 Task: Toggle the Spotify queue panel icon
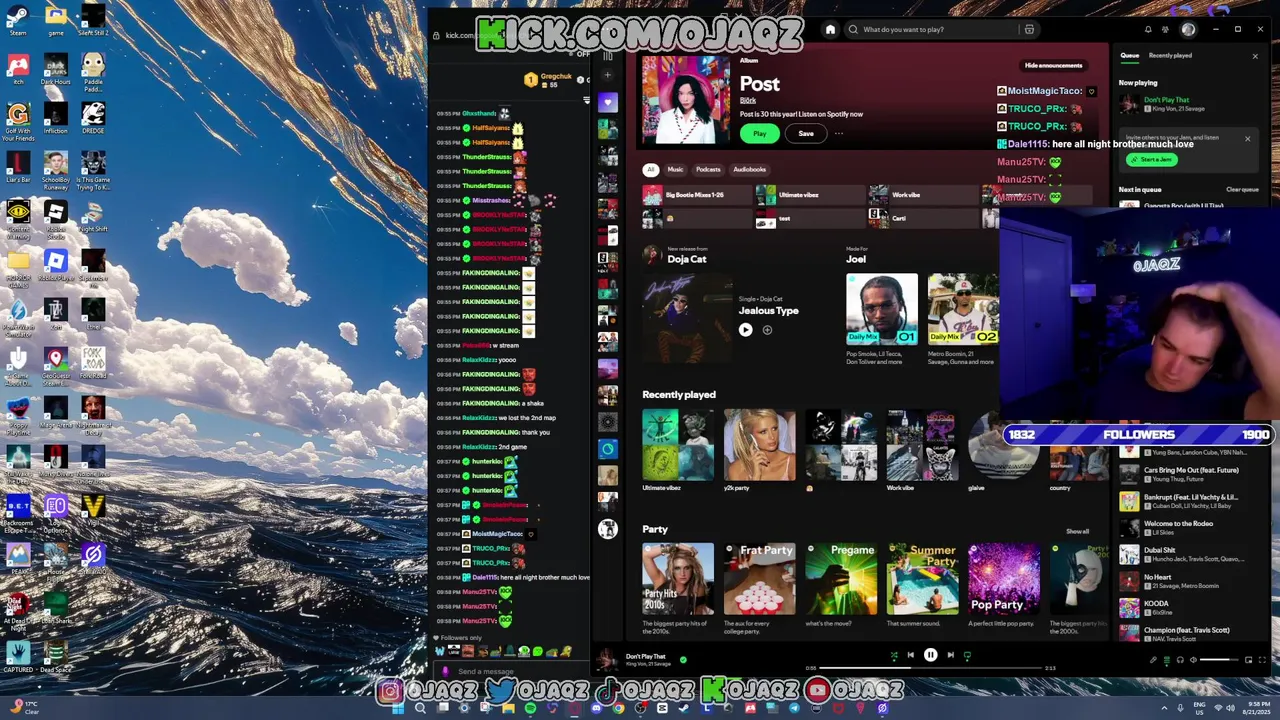coord(1167,660)
